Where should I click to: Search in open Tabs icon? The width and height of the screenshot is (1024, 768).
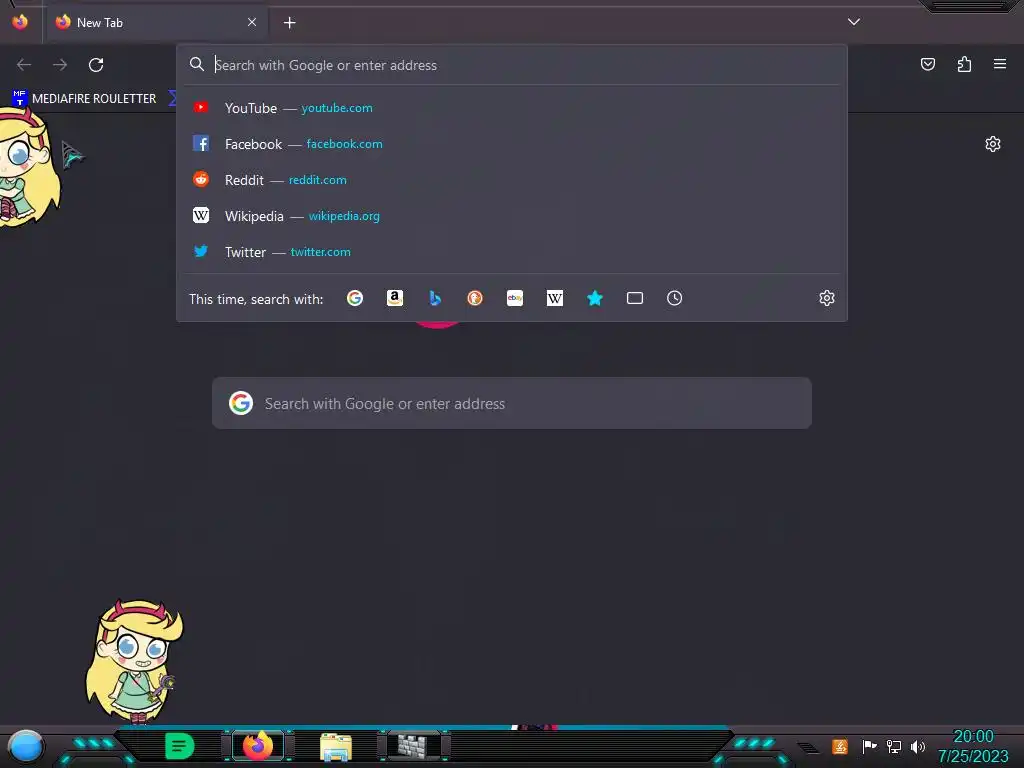pos(635,298)
